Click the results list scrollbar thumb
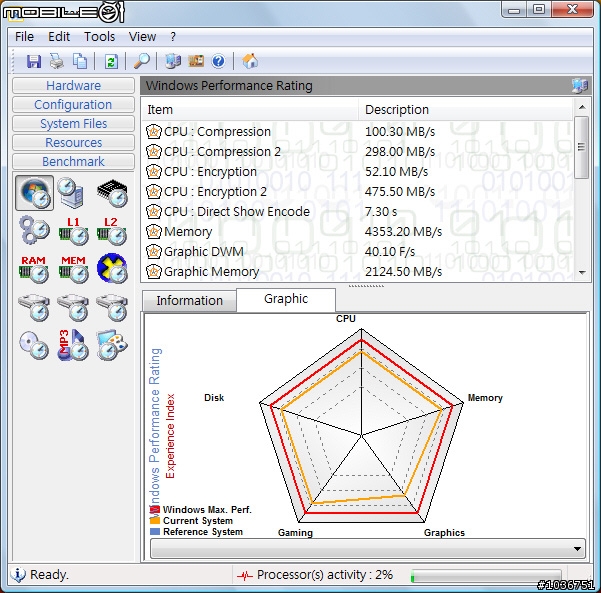 582,147
